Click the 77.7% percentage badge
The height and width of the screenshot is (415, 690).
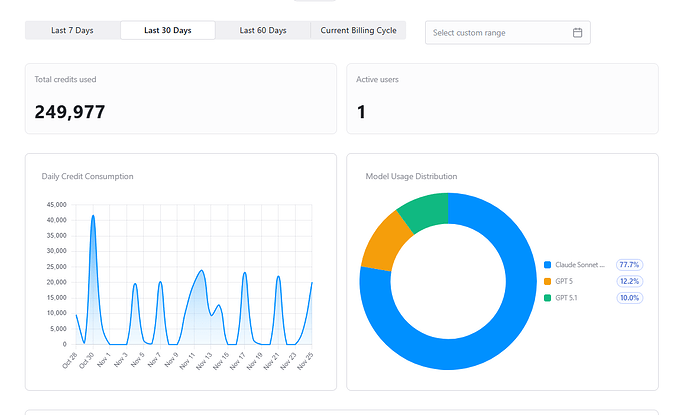(629, 265)
